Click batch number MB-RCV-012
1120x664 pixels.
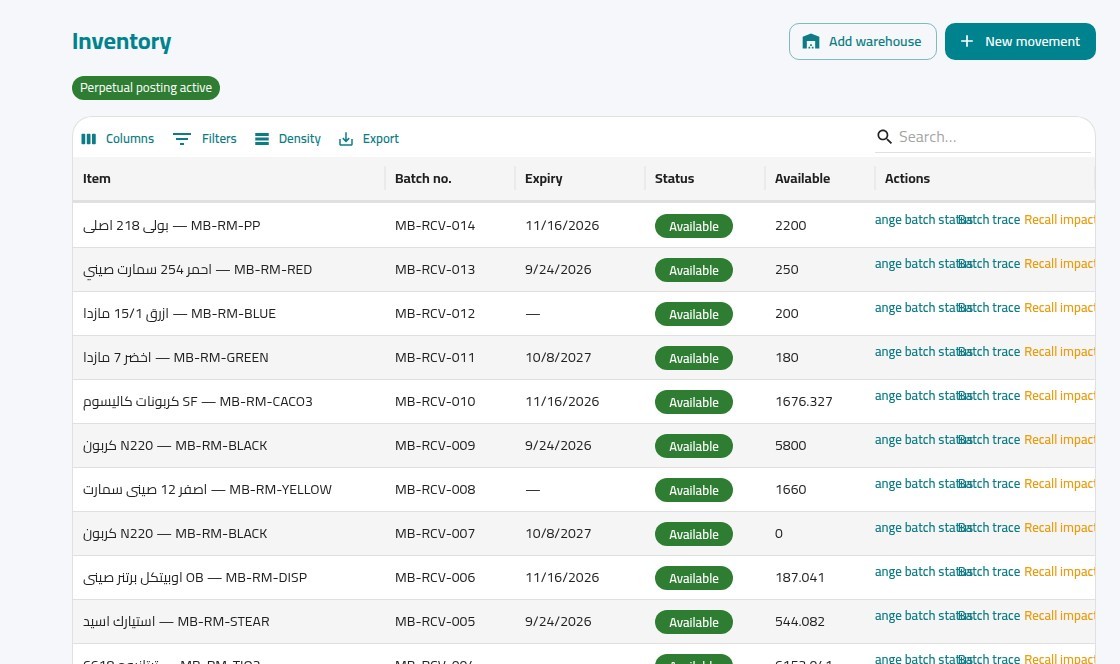tap(435, 313)
